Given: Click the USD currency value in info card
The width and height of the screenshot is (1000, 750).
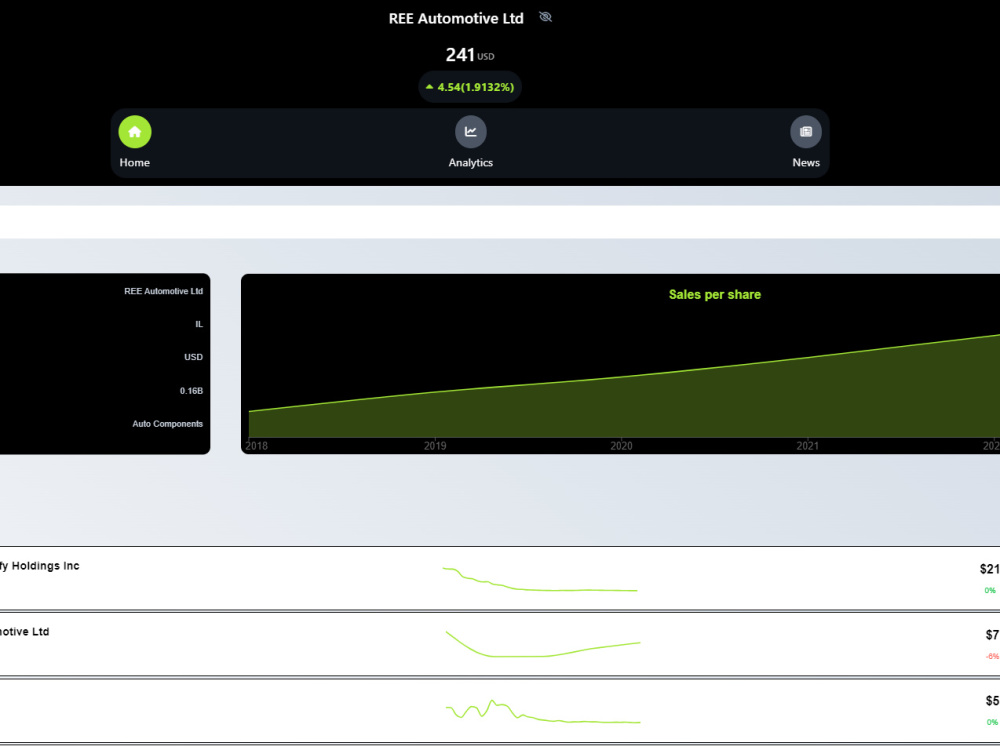Looking at the screenshot, I should [x=193, y=357].
